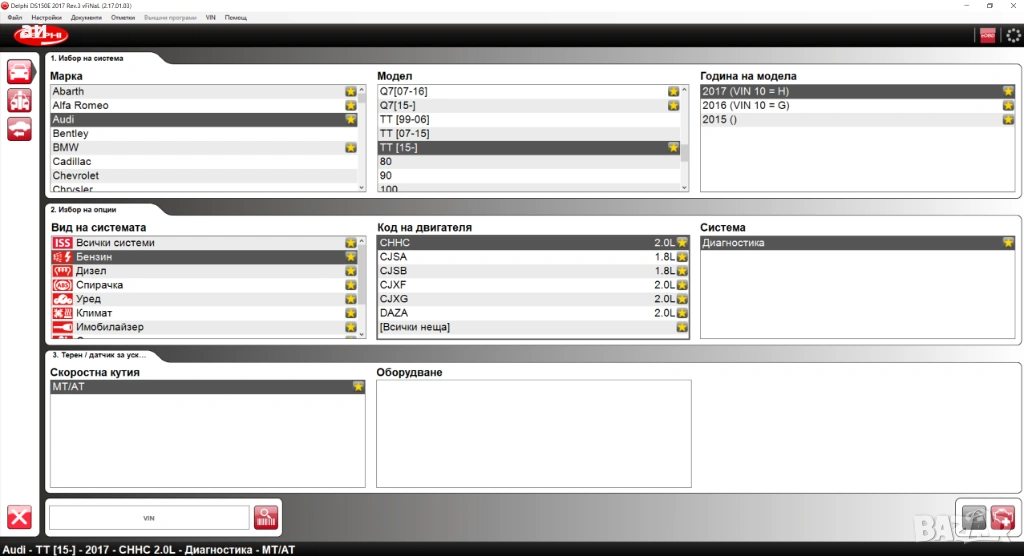The image size is (1024, 556).
Task: Select the ABS brake icon for Спирачка
Action: click(61, 285)
